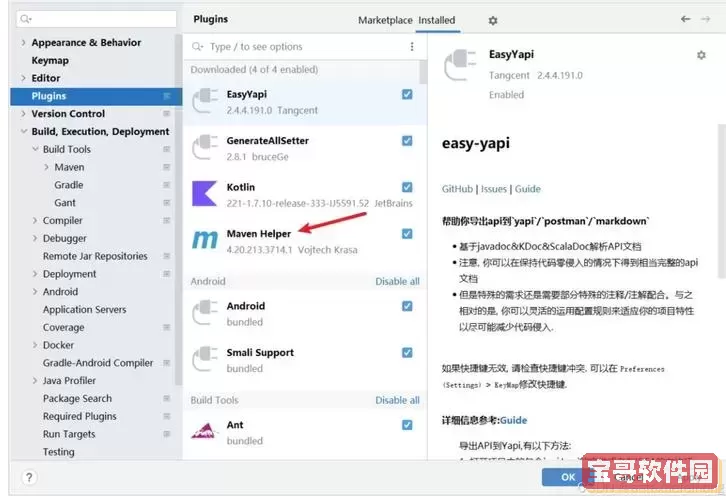Select the Testing settings entry
This screenshot has width=726, height=500.
[58, 452]
